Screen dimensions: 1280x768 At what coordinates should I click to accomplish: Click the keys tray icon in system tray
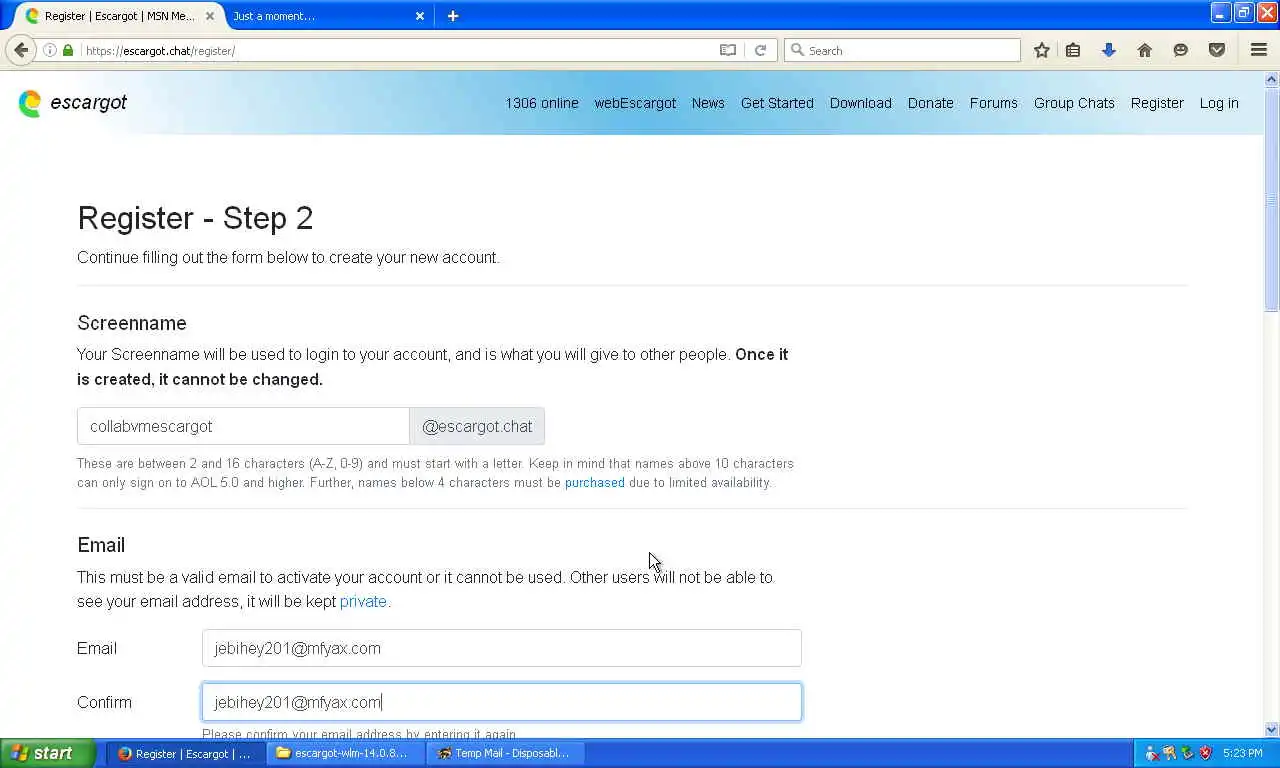(1170, 753)
